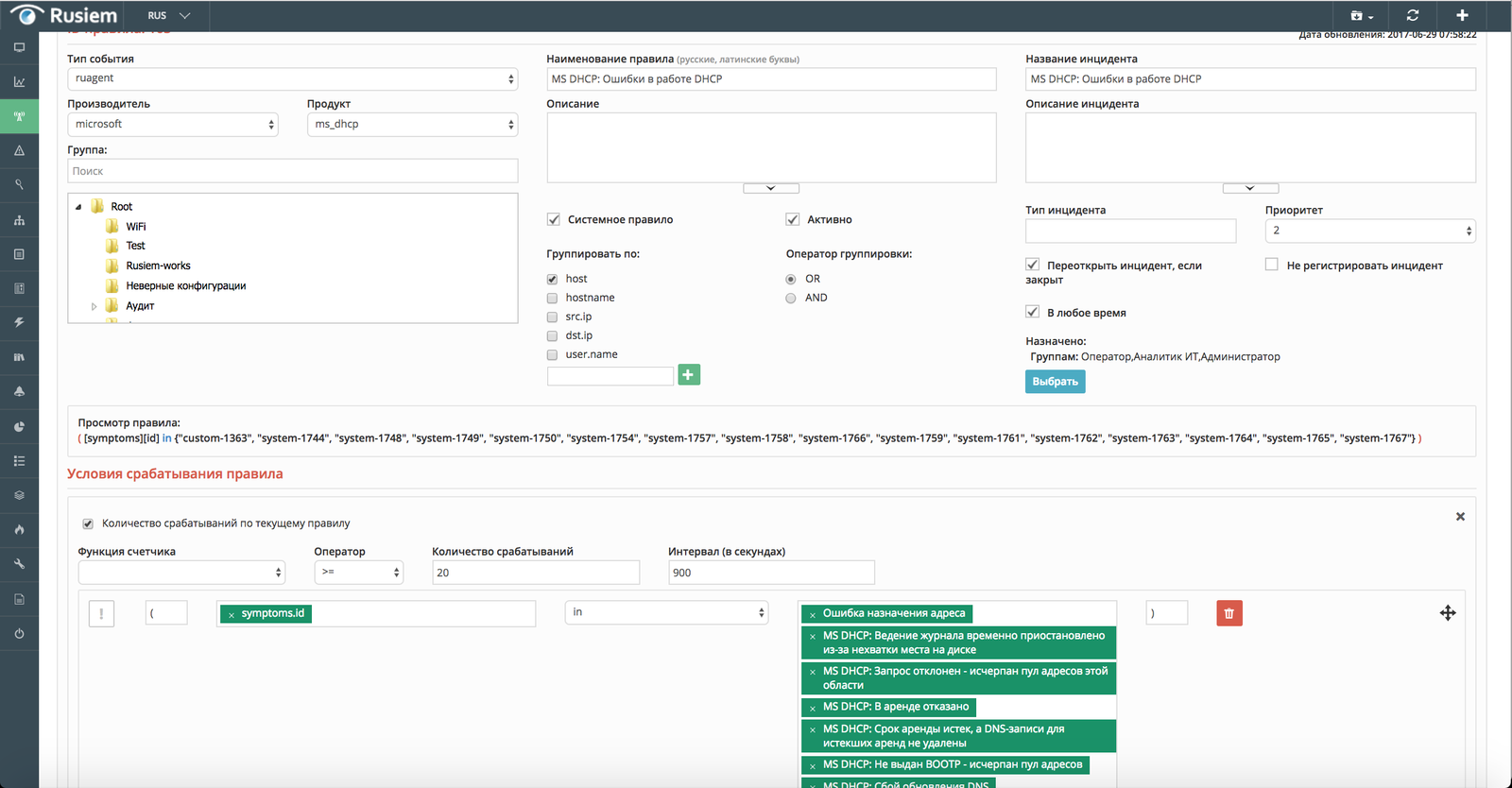Screen dimensions: 1512x788
Task: Select the OR grouping operator radio
Action: click(791, 280)
